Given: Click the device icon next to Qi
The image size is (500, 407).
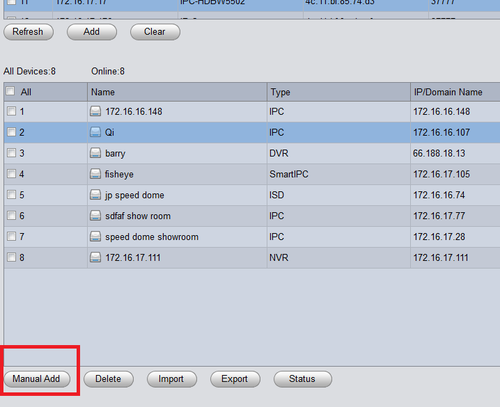Looking at the screenshot, I should pyautogui.click(x=95, y=132).
